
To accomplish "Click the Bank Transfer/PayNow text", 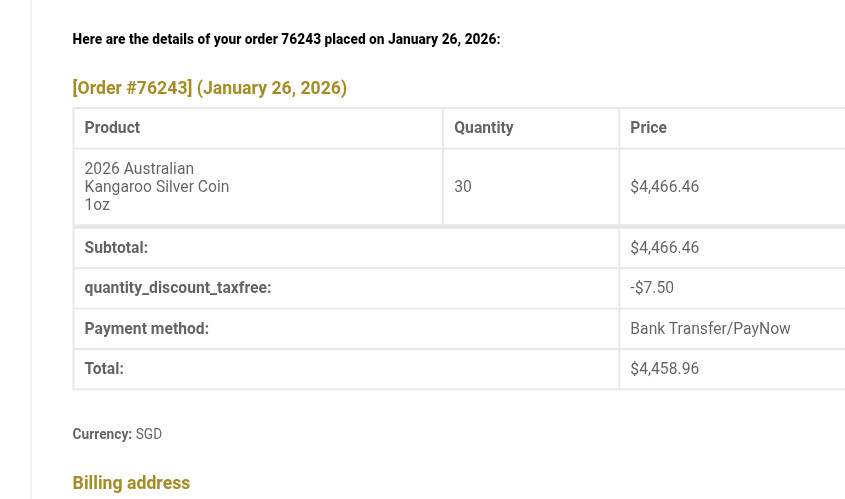I will click(x=710, y=328).
